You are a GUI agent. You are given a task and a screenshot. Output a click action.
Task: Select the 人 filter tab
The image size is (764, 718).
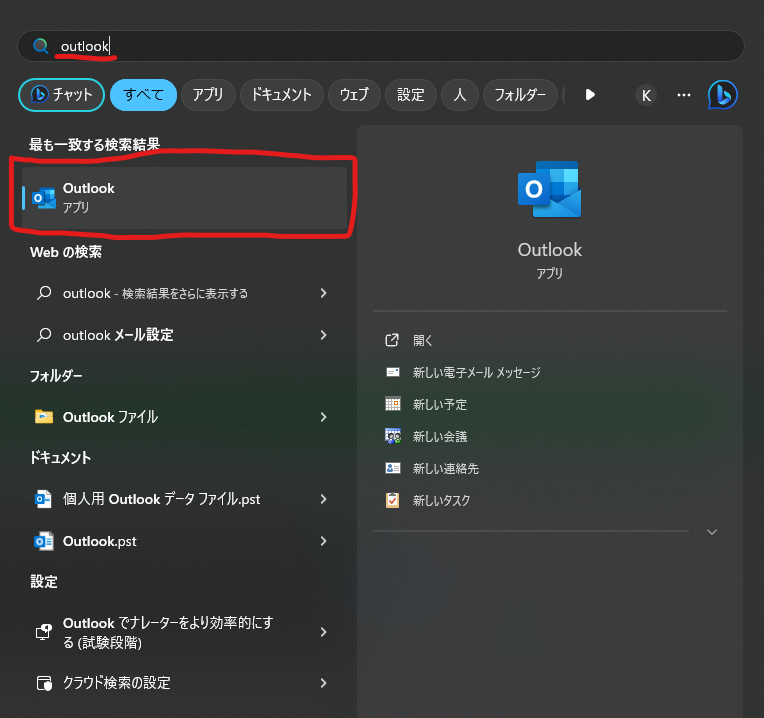tap(459, 94)
